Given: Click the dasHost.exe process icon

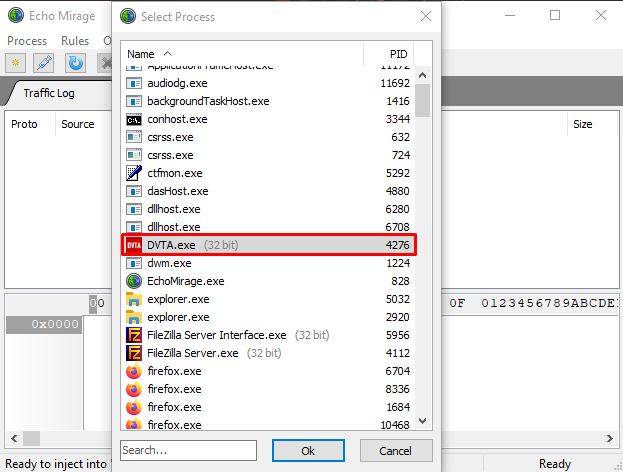Looking at the screenshot, I should pyautogui.click(x=134, y=191).
